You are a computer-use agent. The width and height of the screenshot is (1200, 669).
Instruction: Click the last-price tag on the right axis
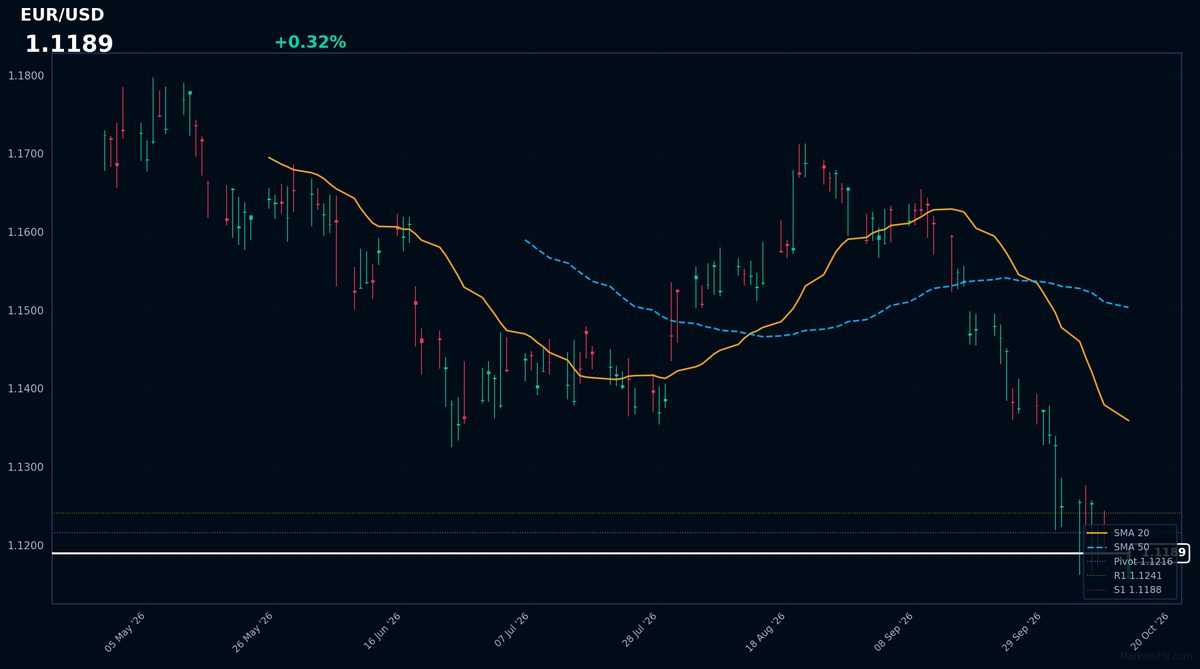pos(1165,553)
